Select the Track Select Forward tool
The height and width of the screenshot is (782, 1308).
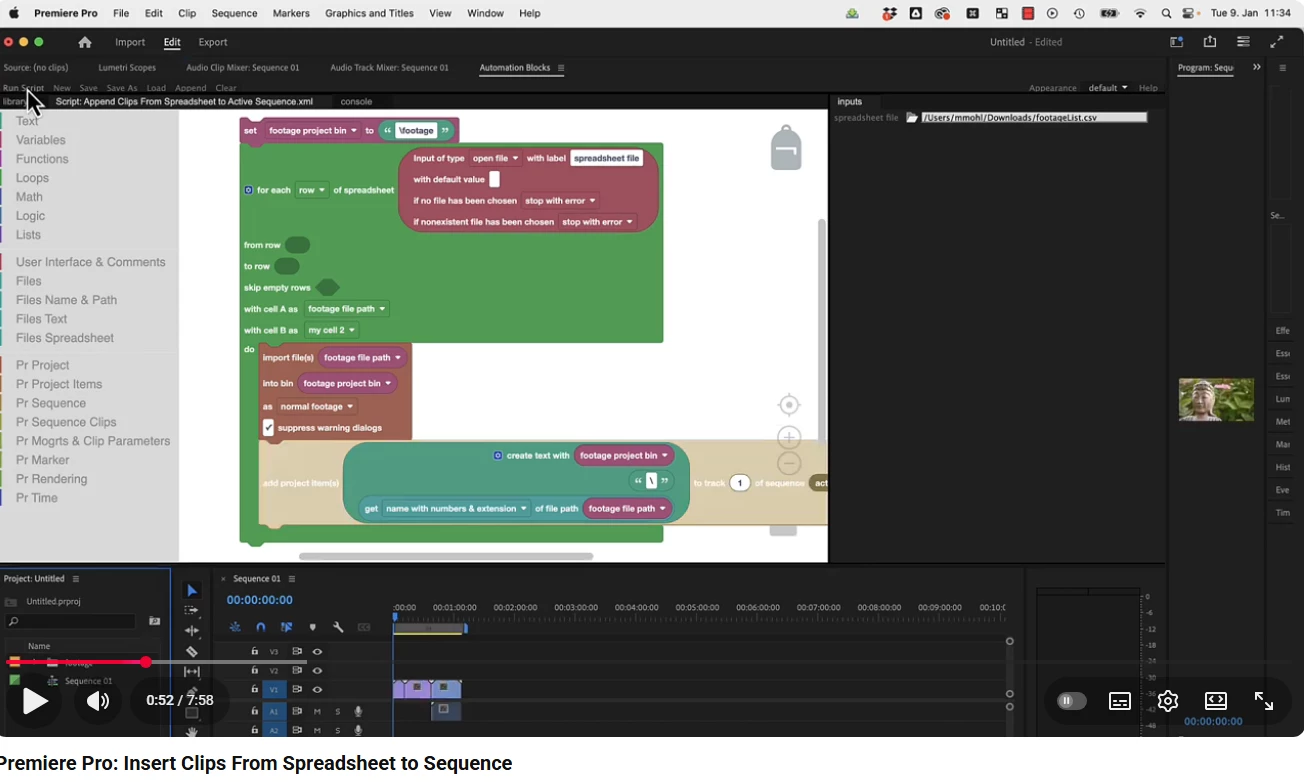(192, 611)
